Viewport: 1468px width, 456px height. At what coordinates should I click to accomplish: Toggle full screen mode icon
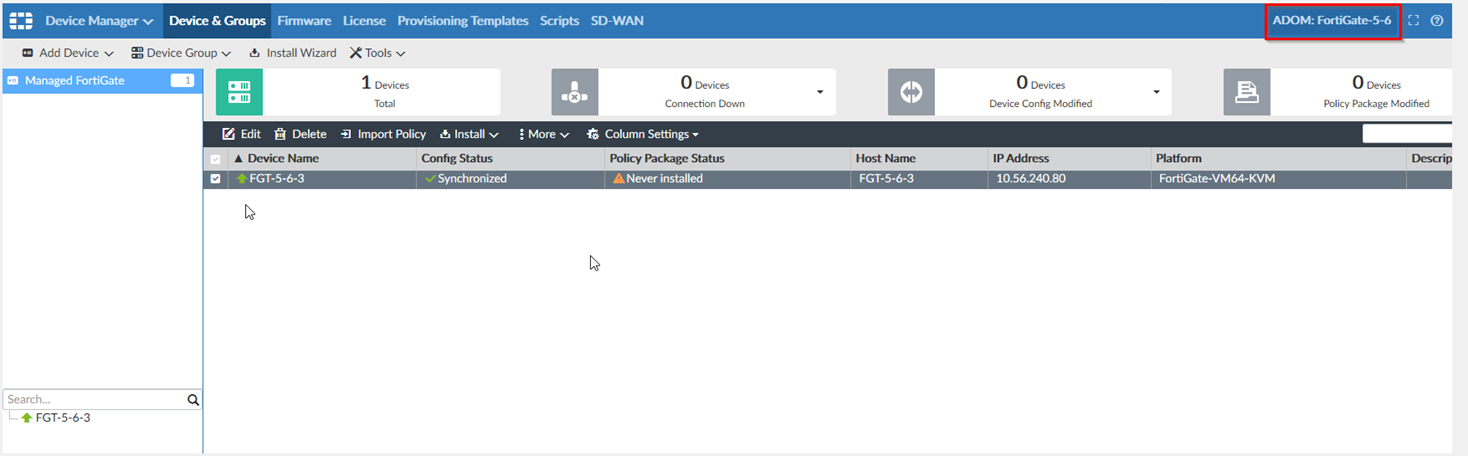(1414, 20)
